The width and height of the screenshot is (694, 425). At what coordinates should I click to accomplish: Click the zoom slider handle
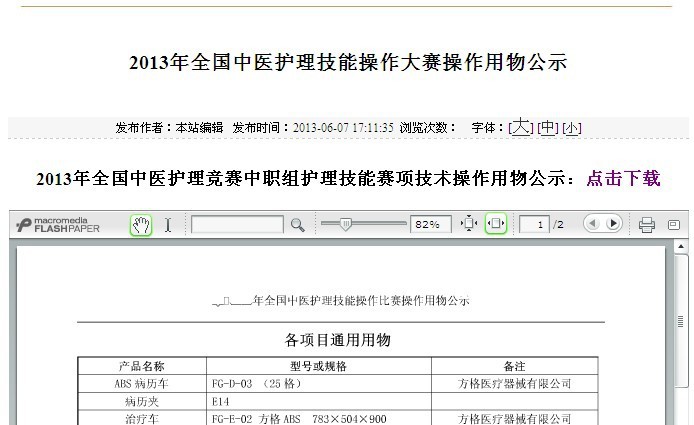pyautogui.click(x=346, y=225)
